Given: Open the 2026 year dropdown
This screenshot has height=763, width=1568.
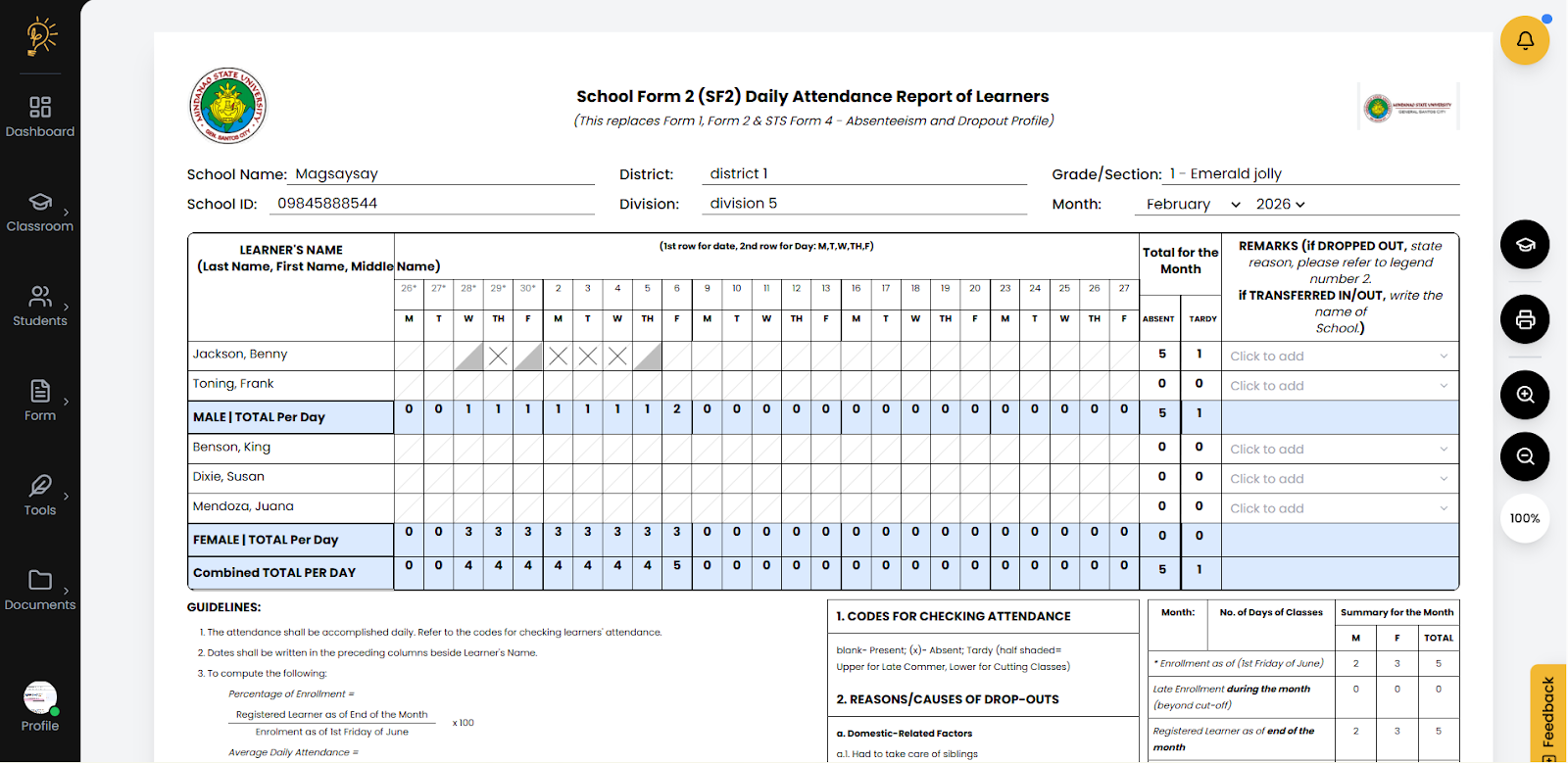Looking at the screenshot, I should [1280, 204].
